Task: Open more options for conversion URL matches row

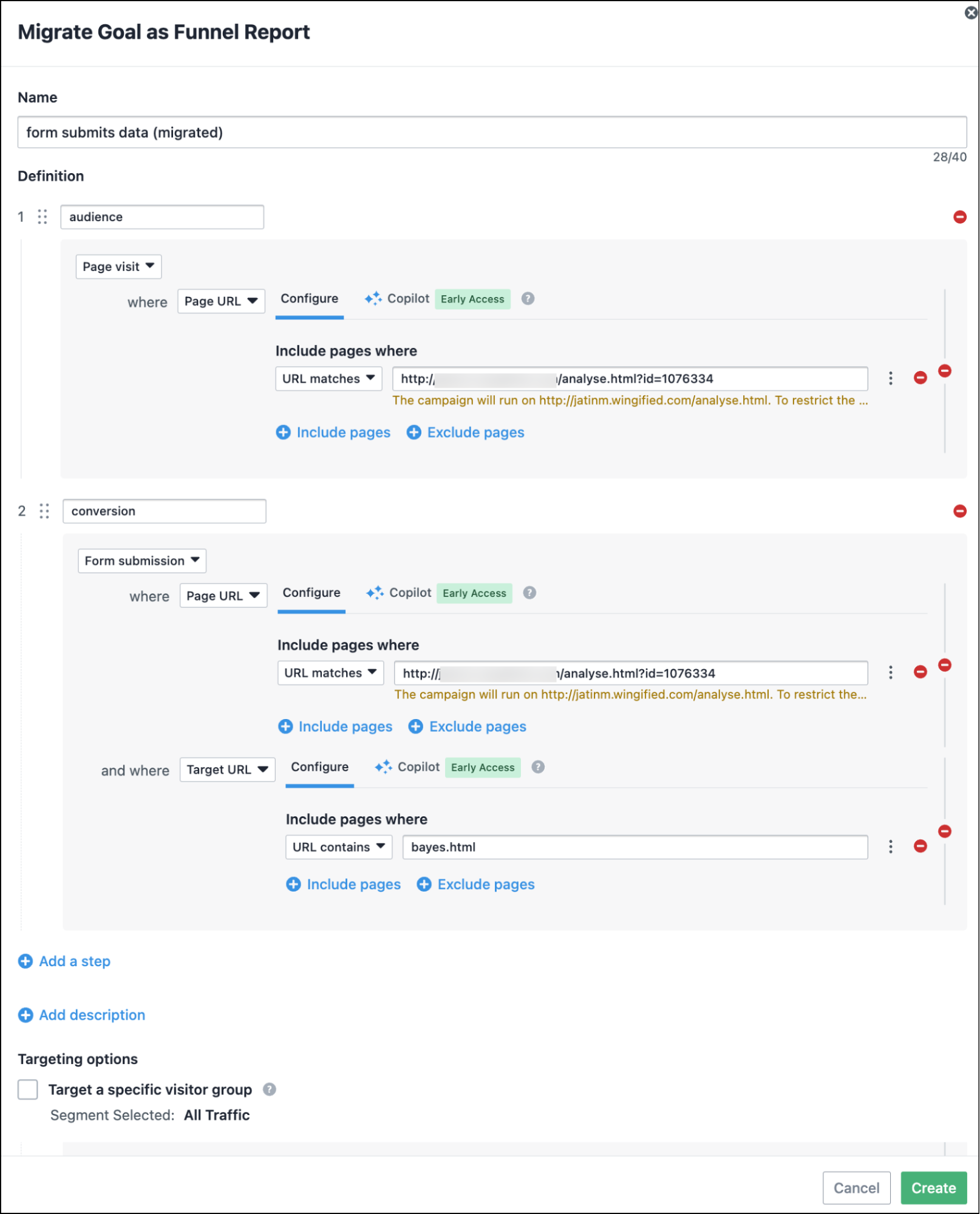Action: (890, 672)
